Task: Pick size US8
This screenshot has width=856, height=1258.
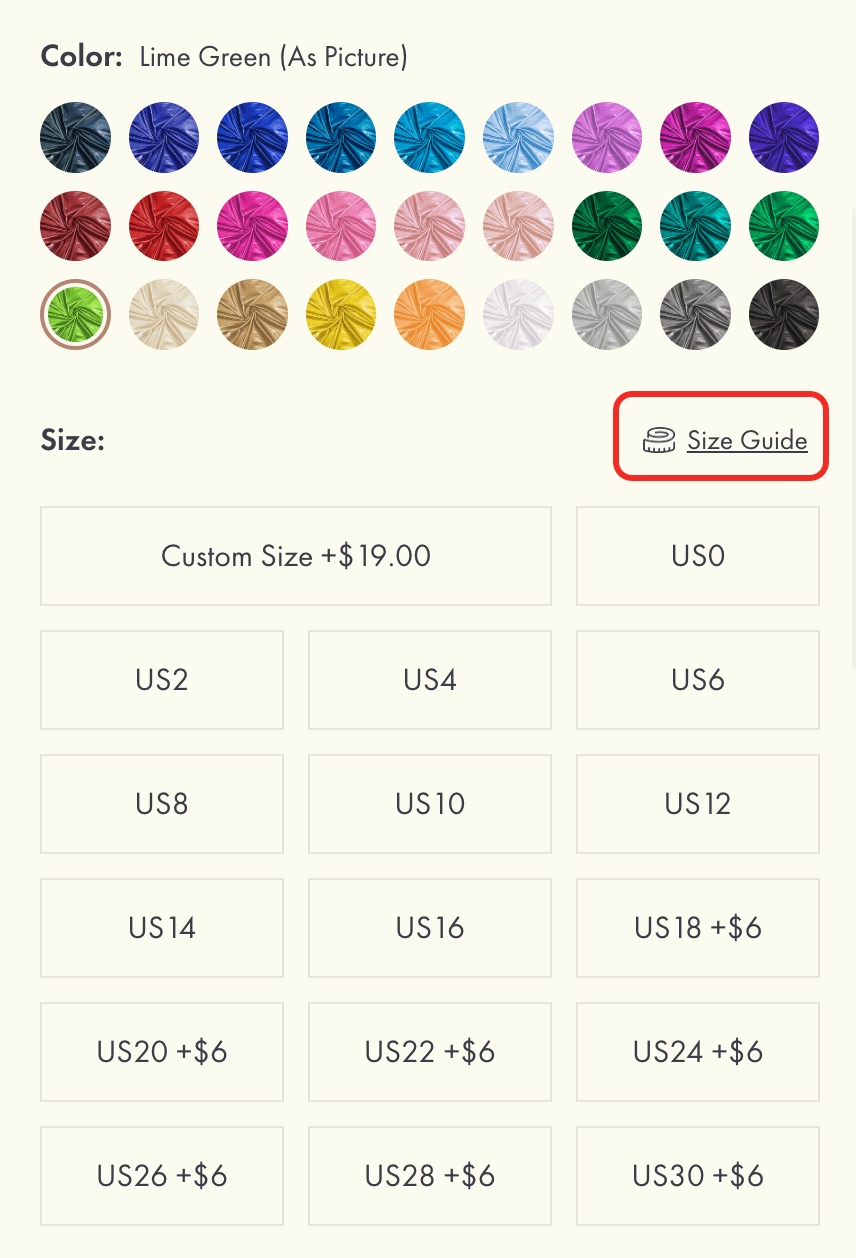Action: (162, 804)
